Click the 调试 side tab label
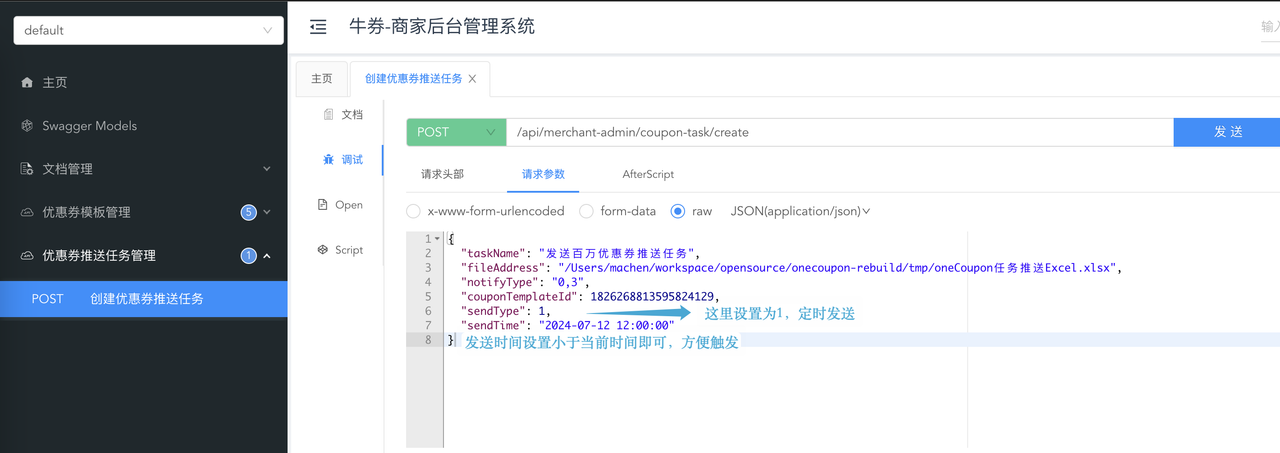 [x=352, y=160]
